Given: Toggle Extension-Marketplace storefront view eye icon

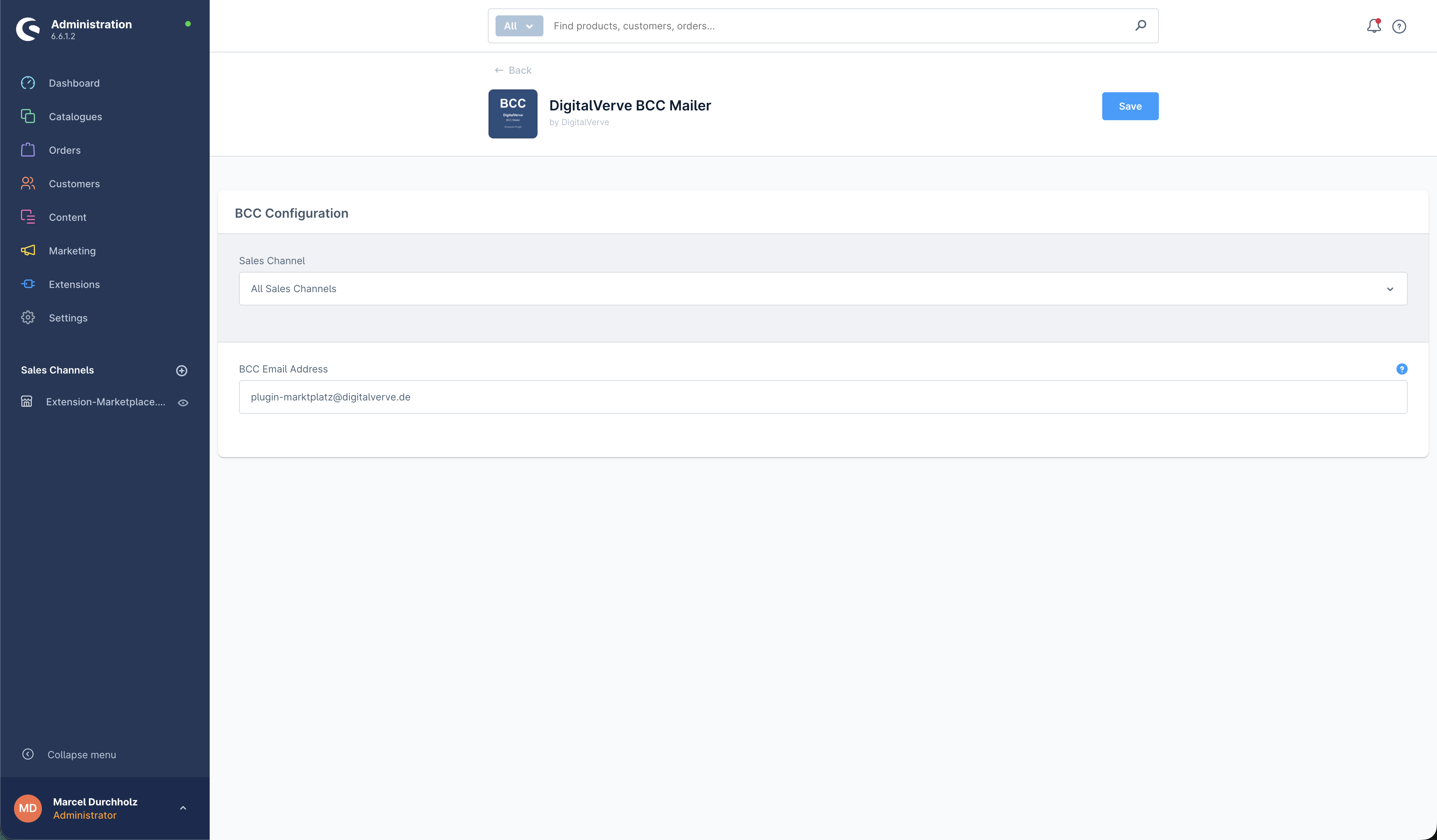Looking at the screenshot, I should [183, 403].
